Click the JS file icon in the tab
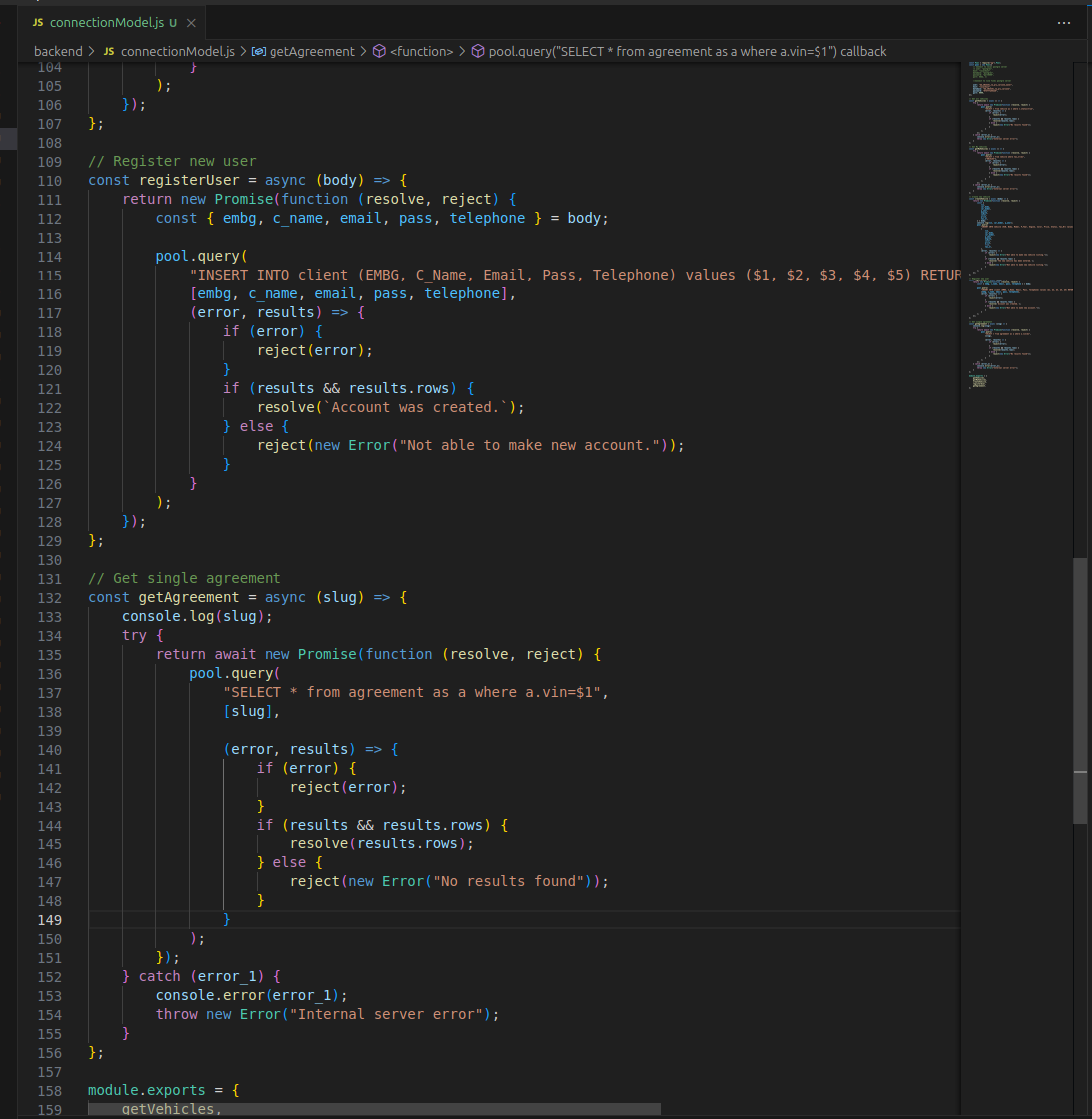Screen dimensions: 1092x1119 [x=38, y=22]
